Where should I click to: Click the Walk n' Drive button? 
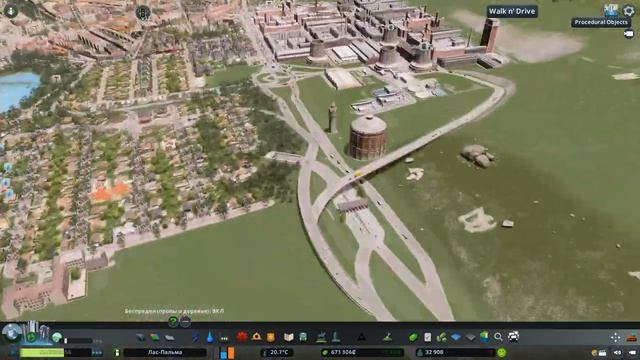tap(512, 11)
